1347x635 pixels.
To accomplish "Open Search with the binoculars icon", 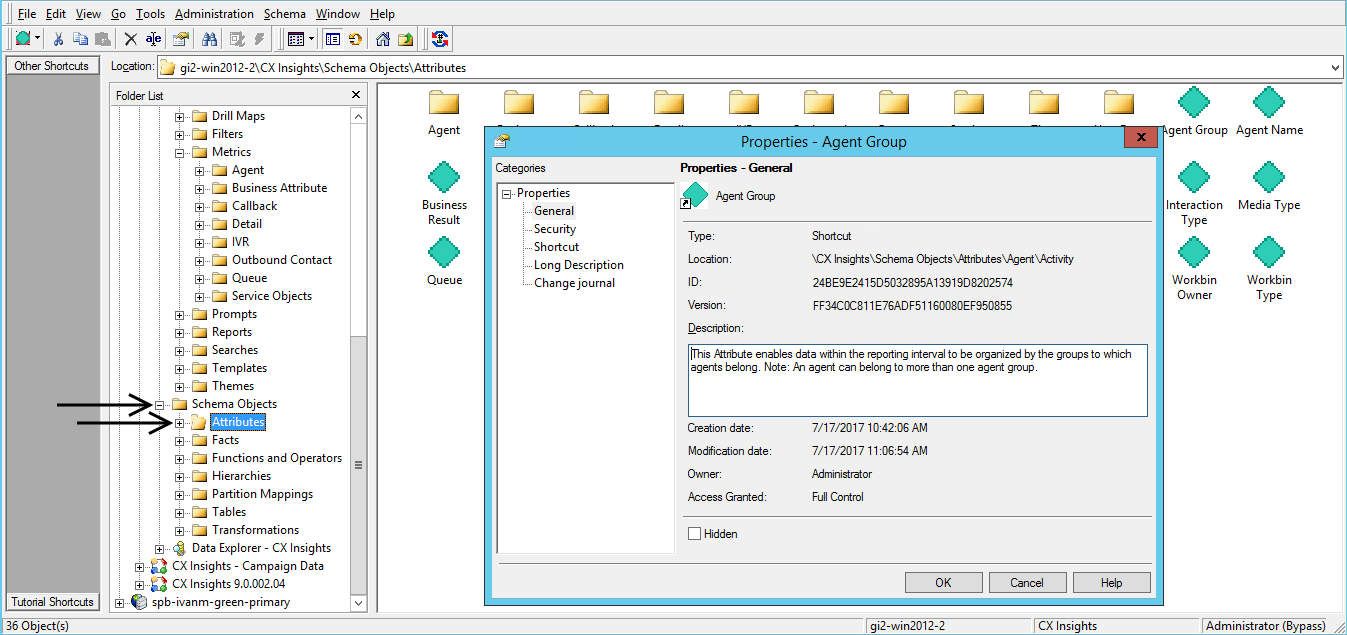I will (210, 39).
